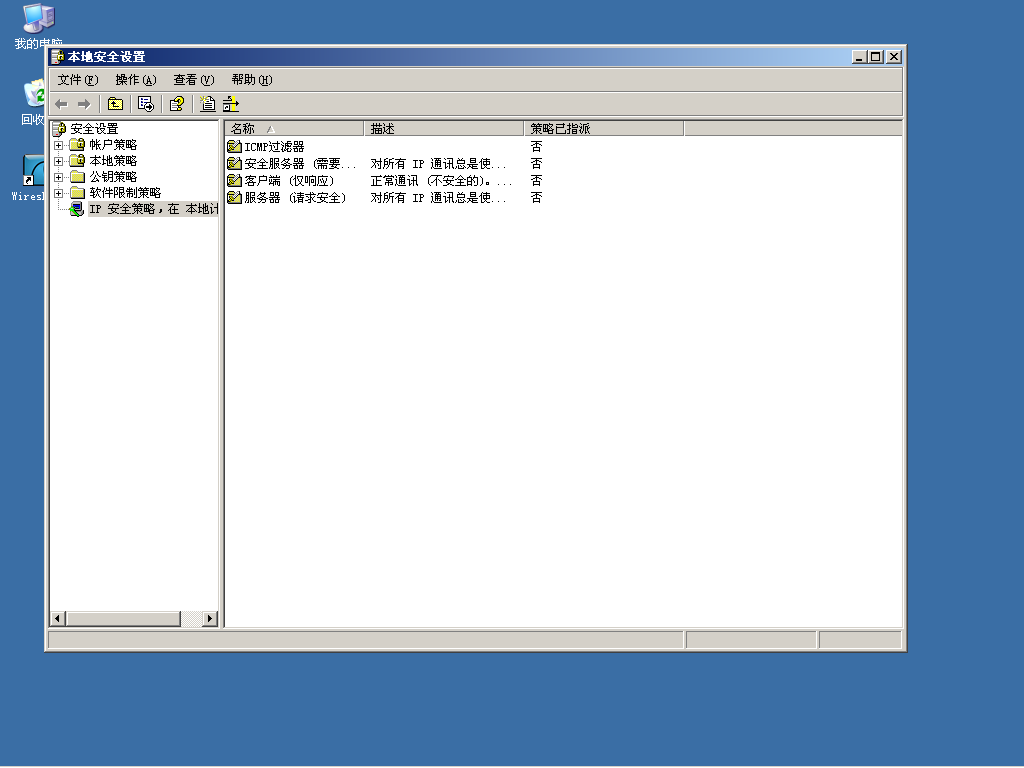The width and height of the screenshot is (1024, 768).
Task: Open Help via the question-mark toolbar icon
Action: [177, 104]
